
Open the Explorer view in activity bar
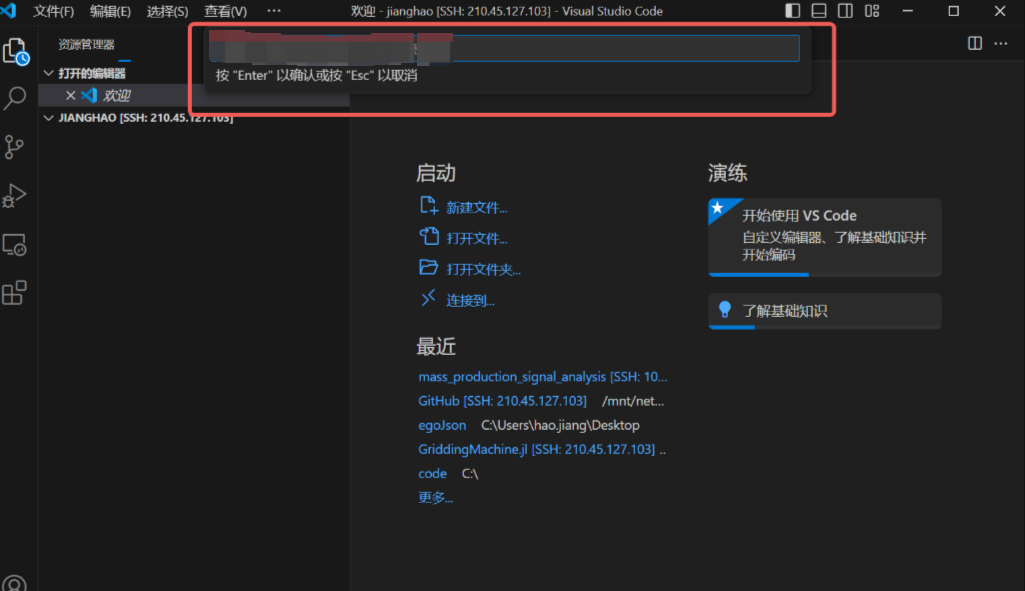tap(15, 50)
